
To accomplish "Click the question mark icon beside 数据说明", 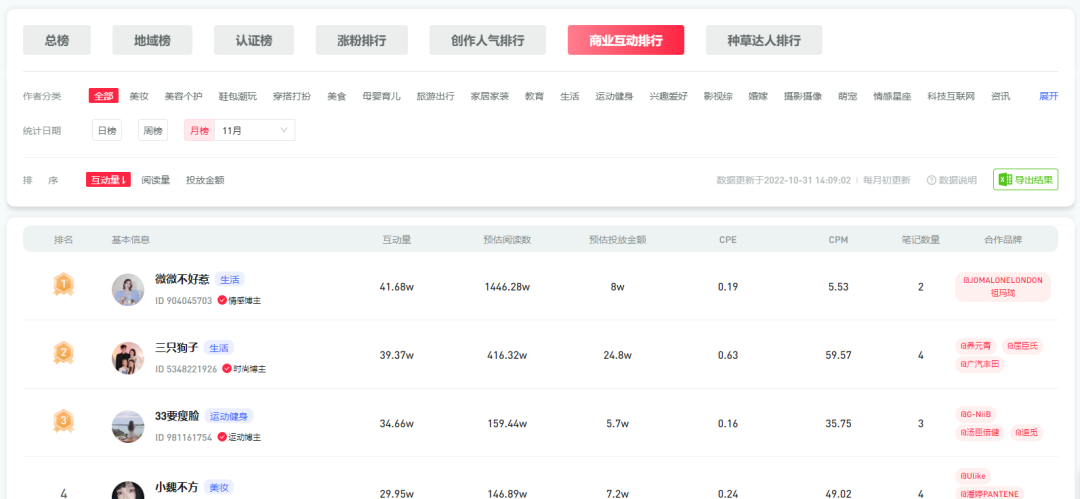I will click(931, 181).
